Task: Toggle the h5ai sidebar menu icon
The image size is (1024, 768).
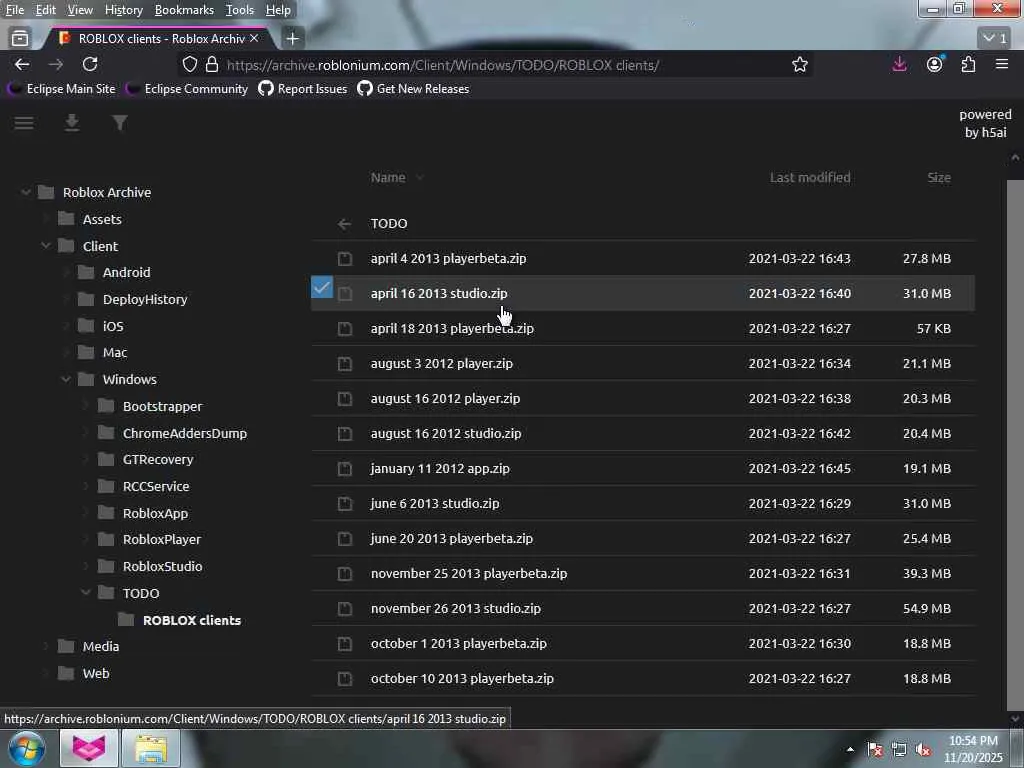Action: (x=24, y=123)
